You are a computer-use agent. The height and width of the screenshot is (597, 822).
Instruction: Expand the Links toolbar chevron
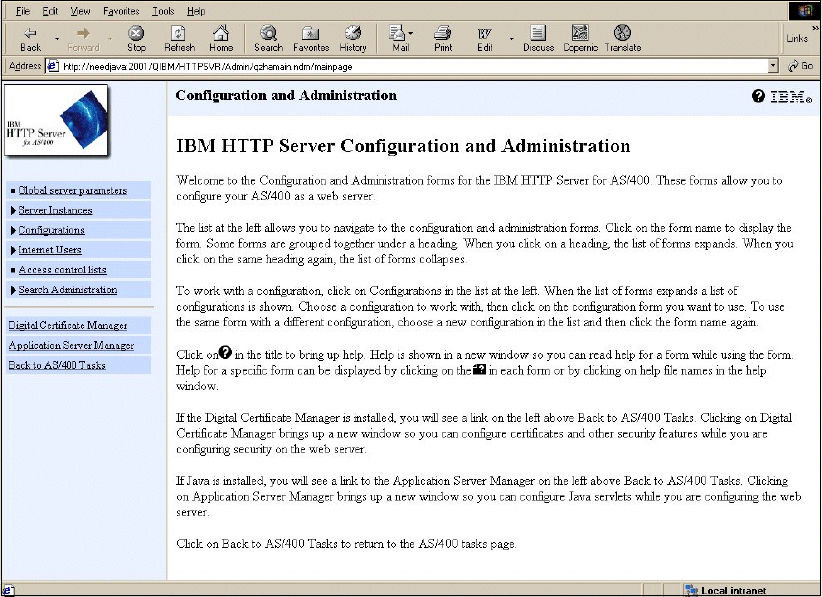point(815,28)
